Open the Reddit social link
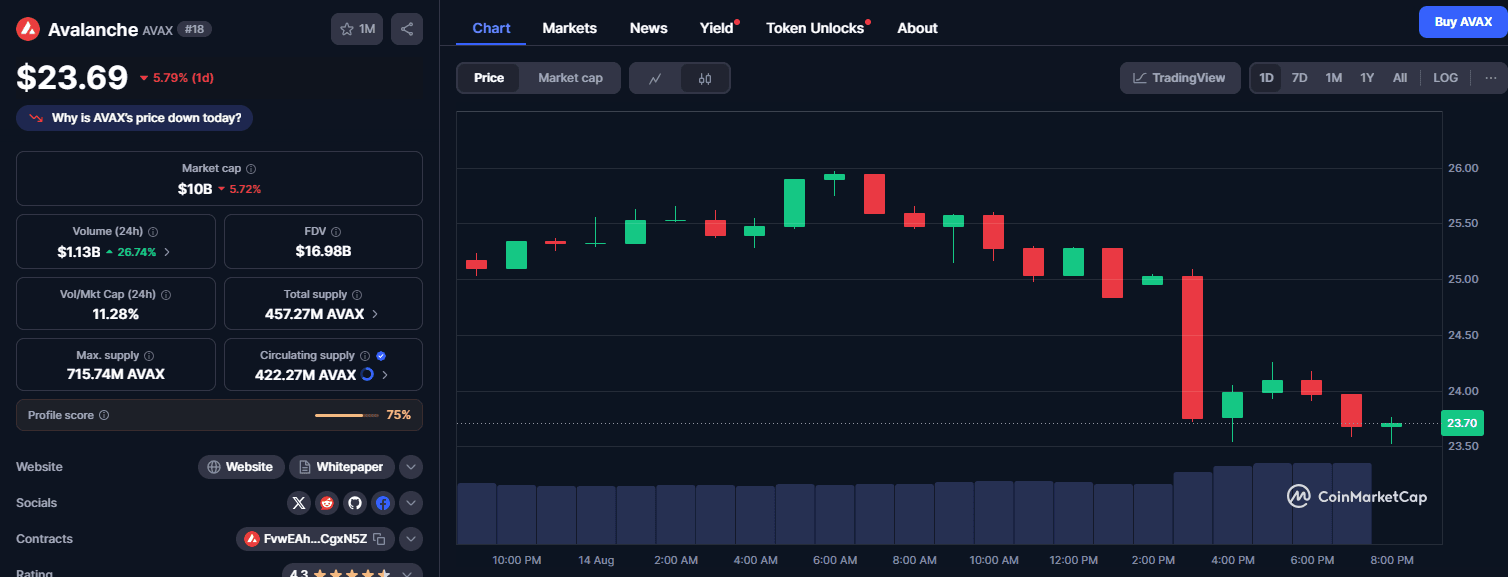This screenshot has height=577, width=1508. [x=327, y=503]
